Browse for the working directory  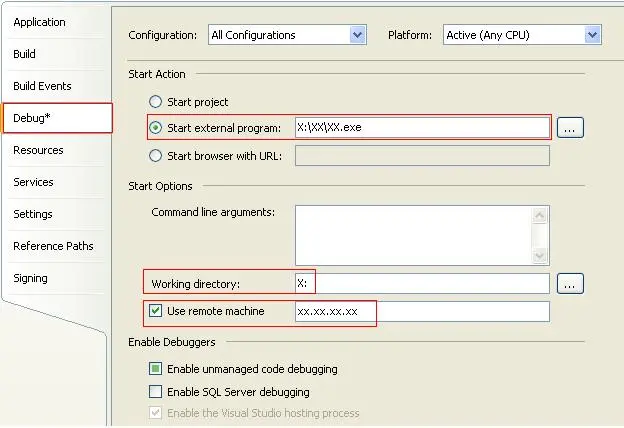[x=570, y=284]
